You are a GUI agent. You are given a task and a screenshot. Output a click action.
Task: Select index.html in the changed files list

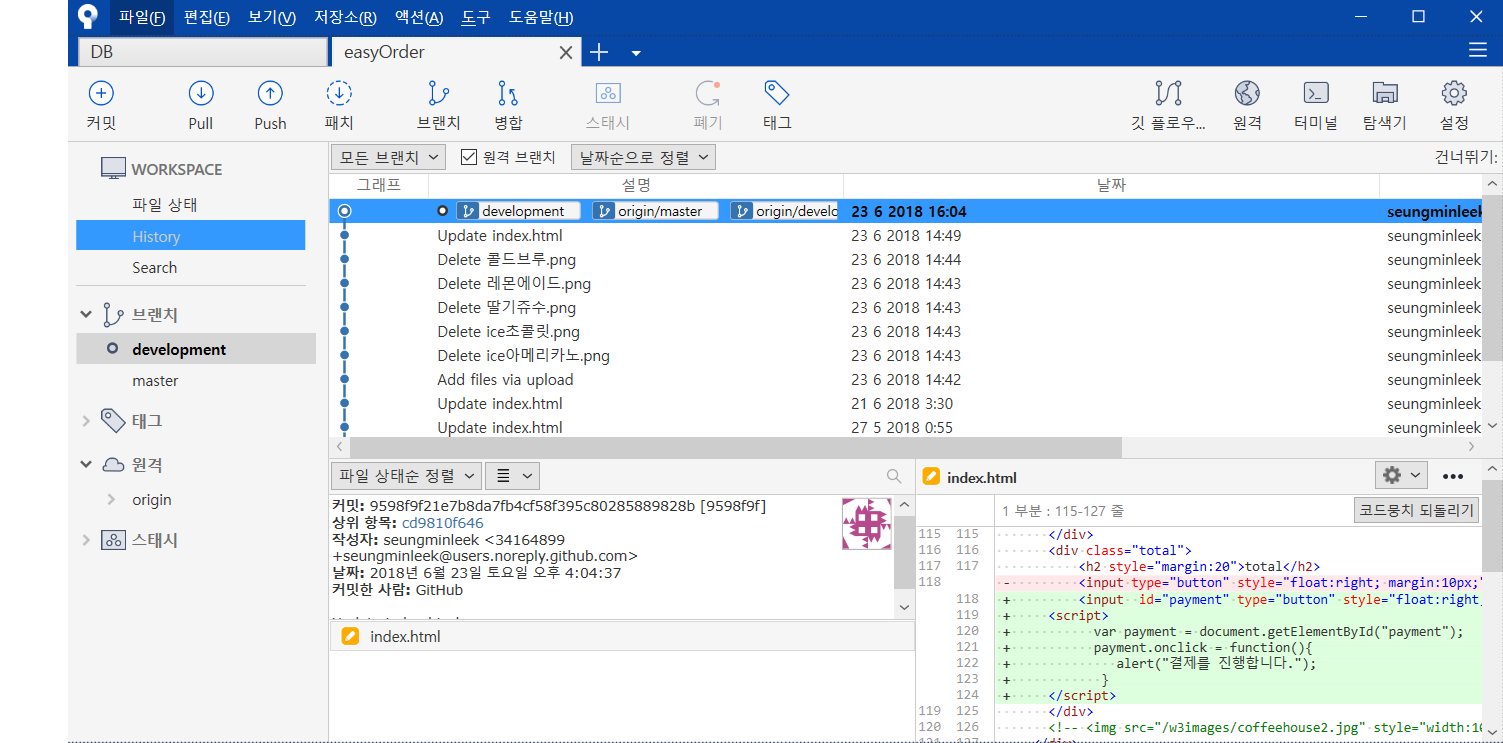click(621, 637)
